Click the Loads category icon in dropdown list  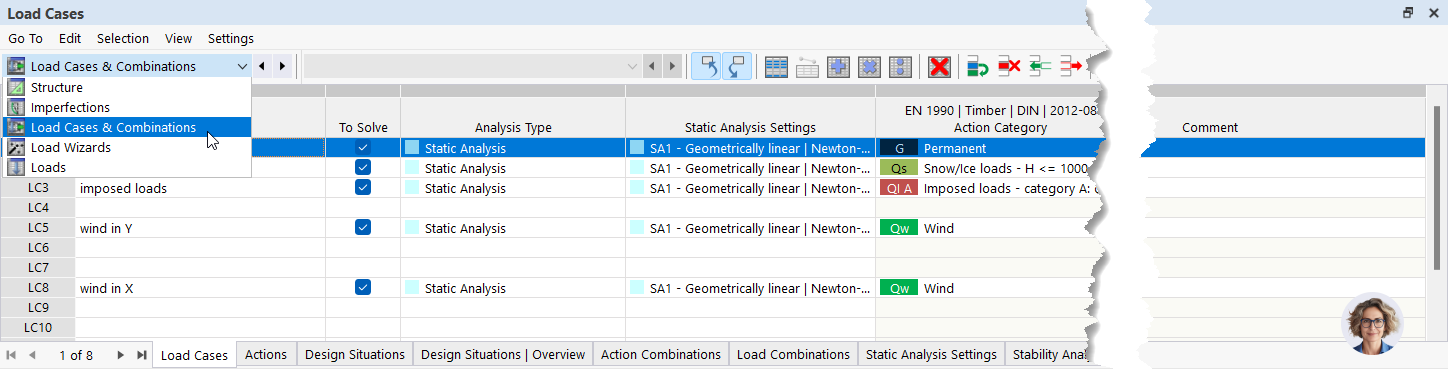click(x=16, y=168)
